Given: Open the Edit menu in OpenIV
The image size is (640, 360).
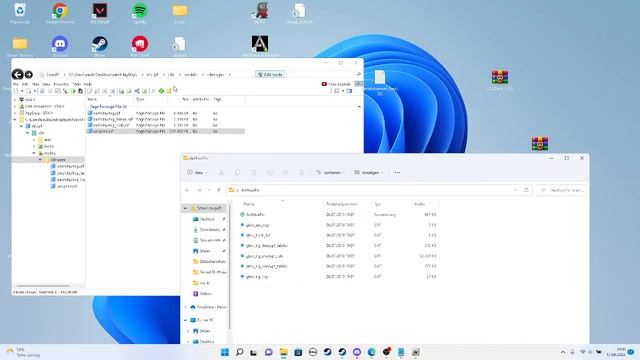Looking at the screenshot, I should (25, 84).
